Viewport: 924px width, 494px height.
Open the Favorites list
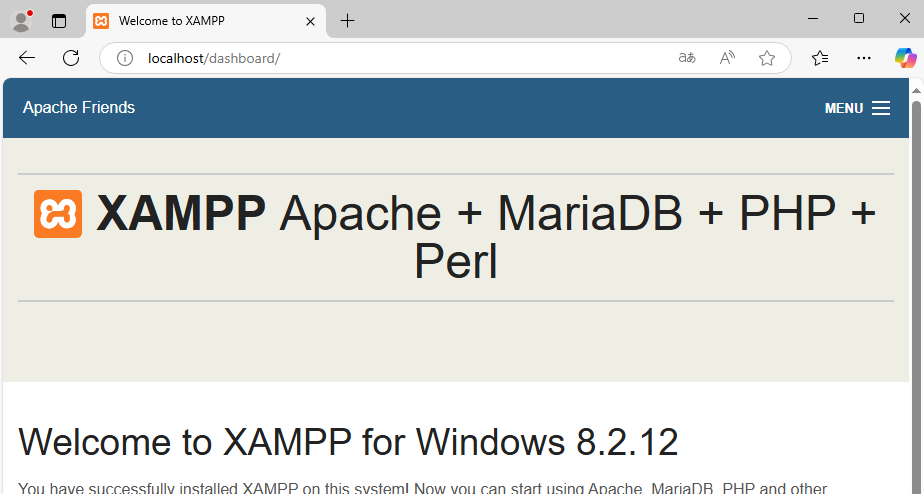coord(821,58)
